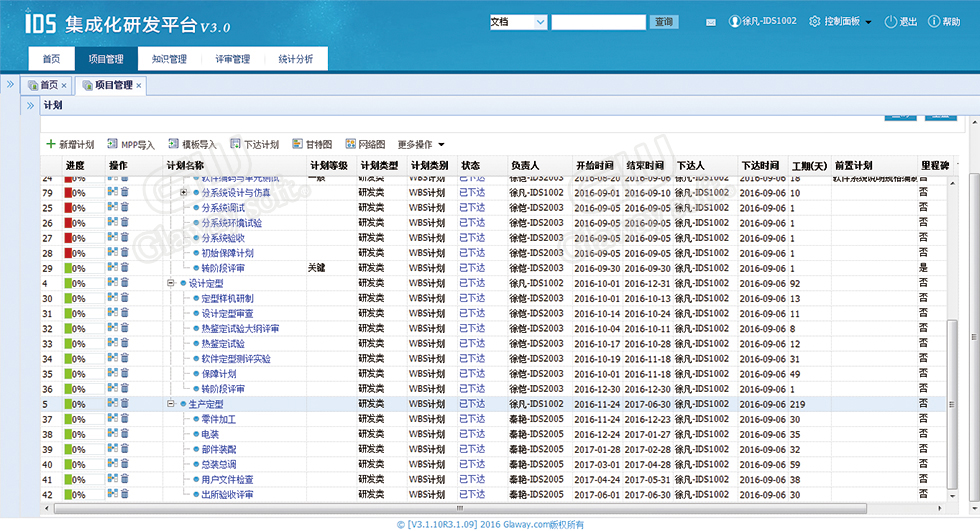Click the structure icon for 分系统环境试验 row
Viewport: 980px width, 531px height.
[x=112, y=222]
